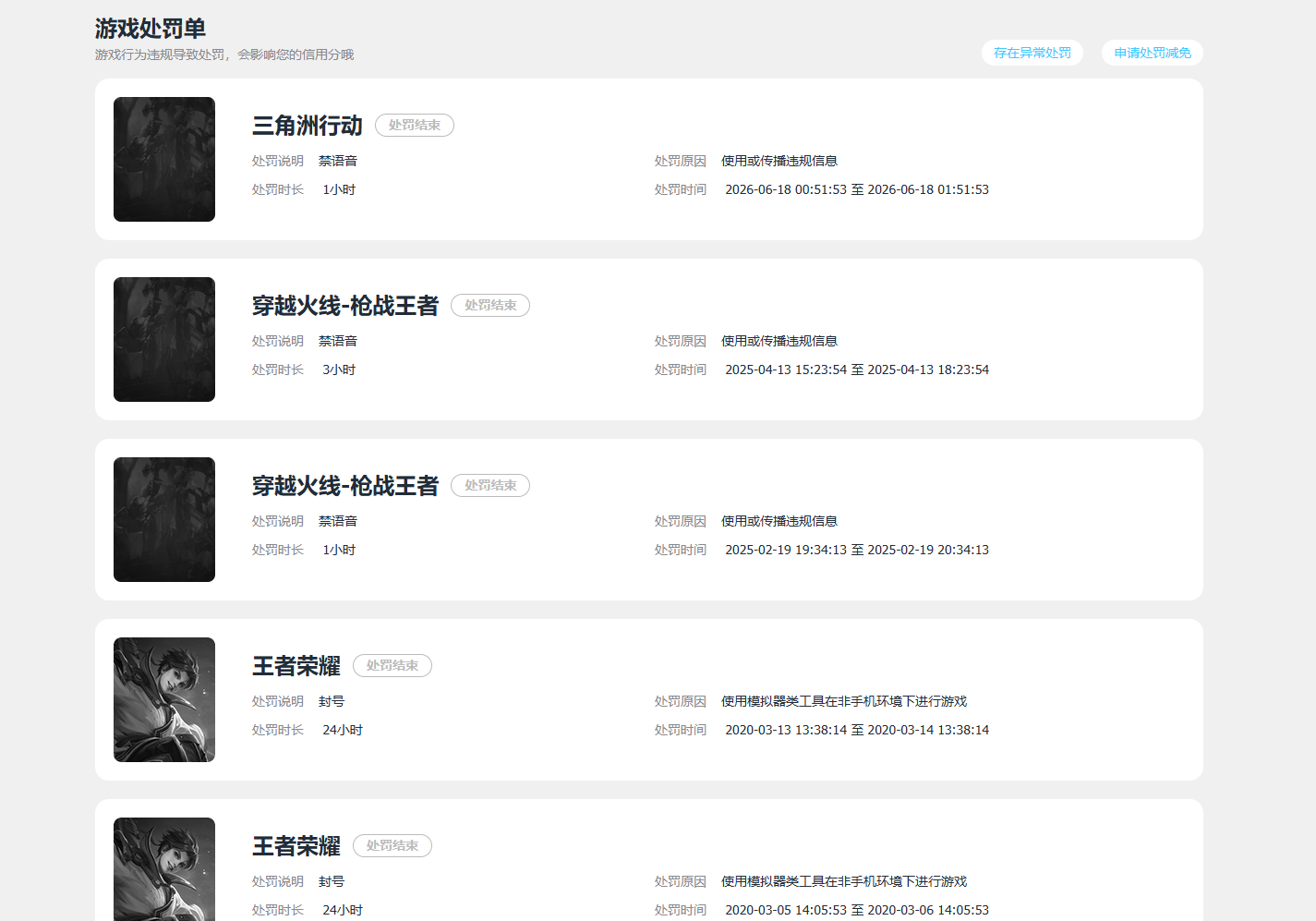Click 封号 in the 2020-03-13 card
The image size is (1316, 921).
(x=332, y=701)
